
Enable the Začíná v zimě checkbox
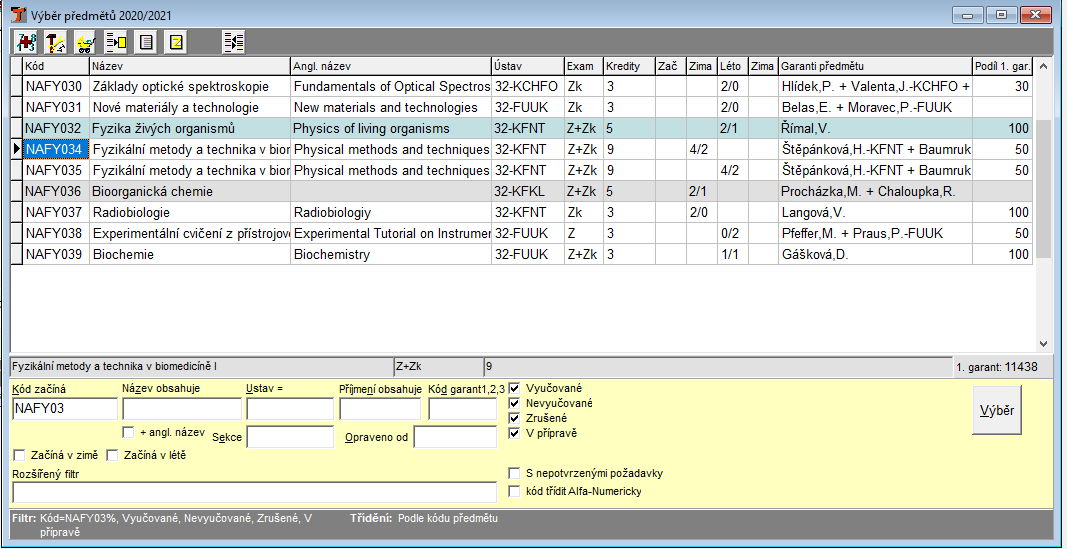coord(19,456)
